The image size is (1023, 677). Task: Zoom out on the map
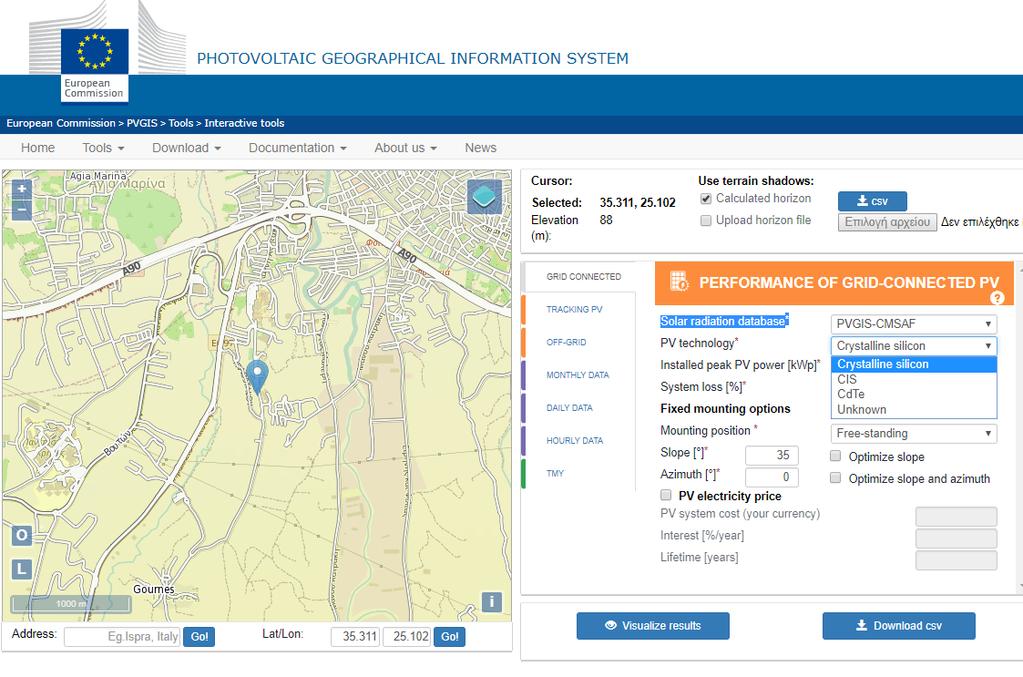[22, 209]
